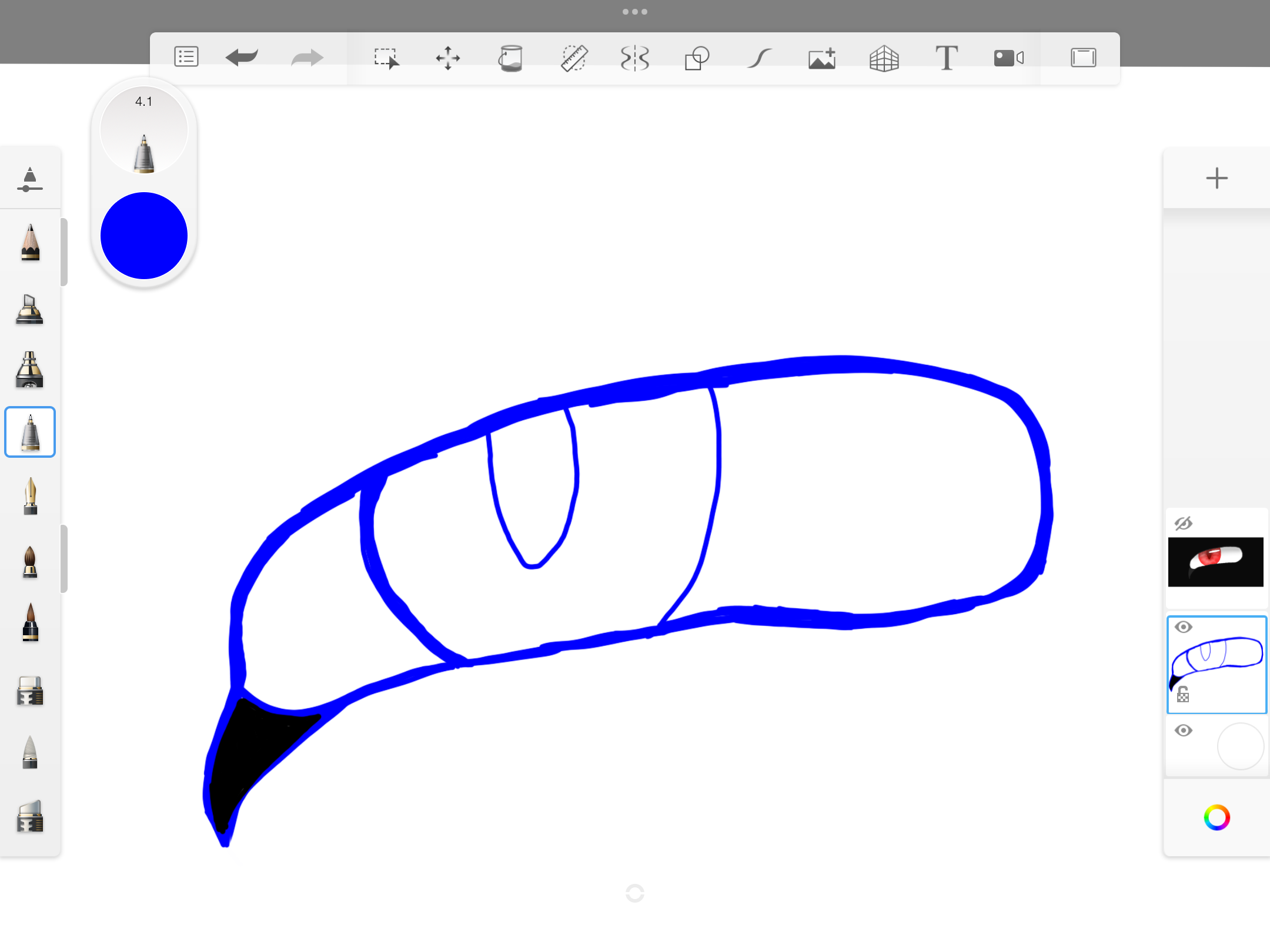
Task: Open the color wheel editor
Action: pos(1216,818)
